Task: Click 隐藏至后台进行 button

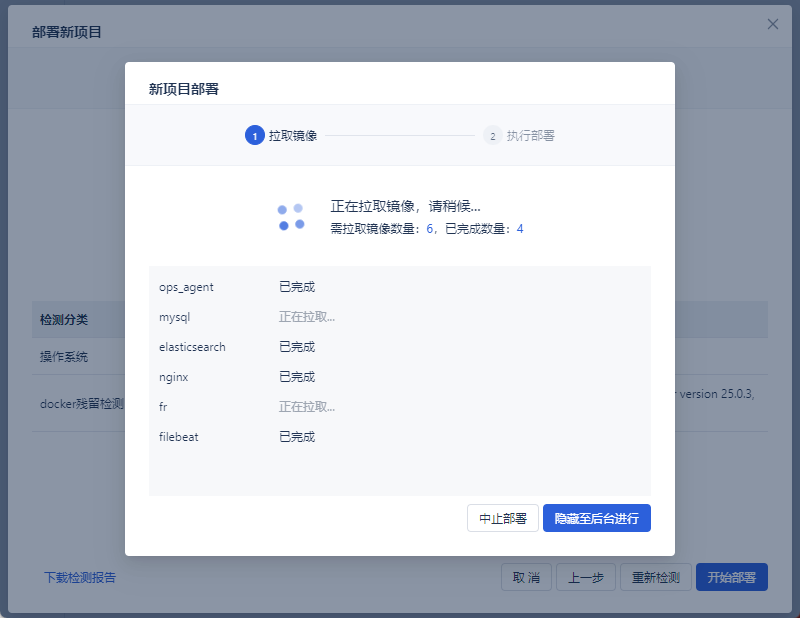Action: point(596,518)
